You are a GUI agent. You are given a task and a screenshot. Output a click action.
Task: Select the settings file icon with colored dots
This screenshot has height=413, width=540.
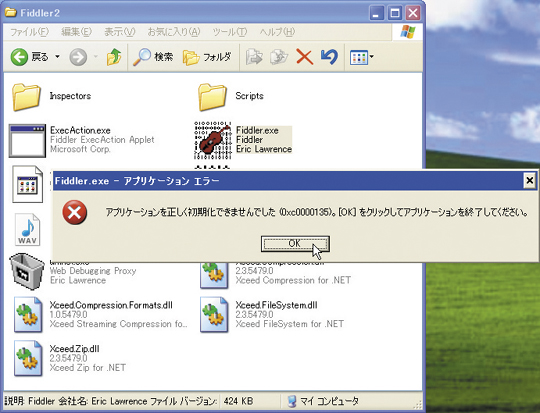click(x=28, y=184)
